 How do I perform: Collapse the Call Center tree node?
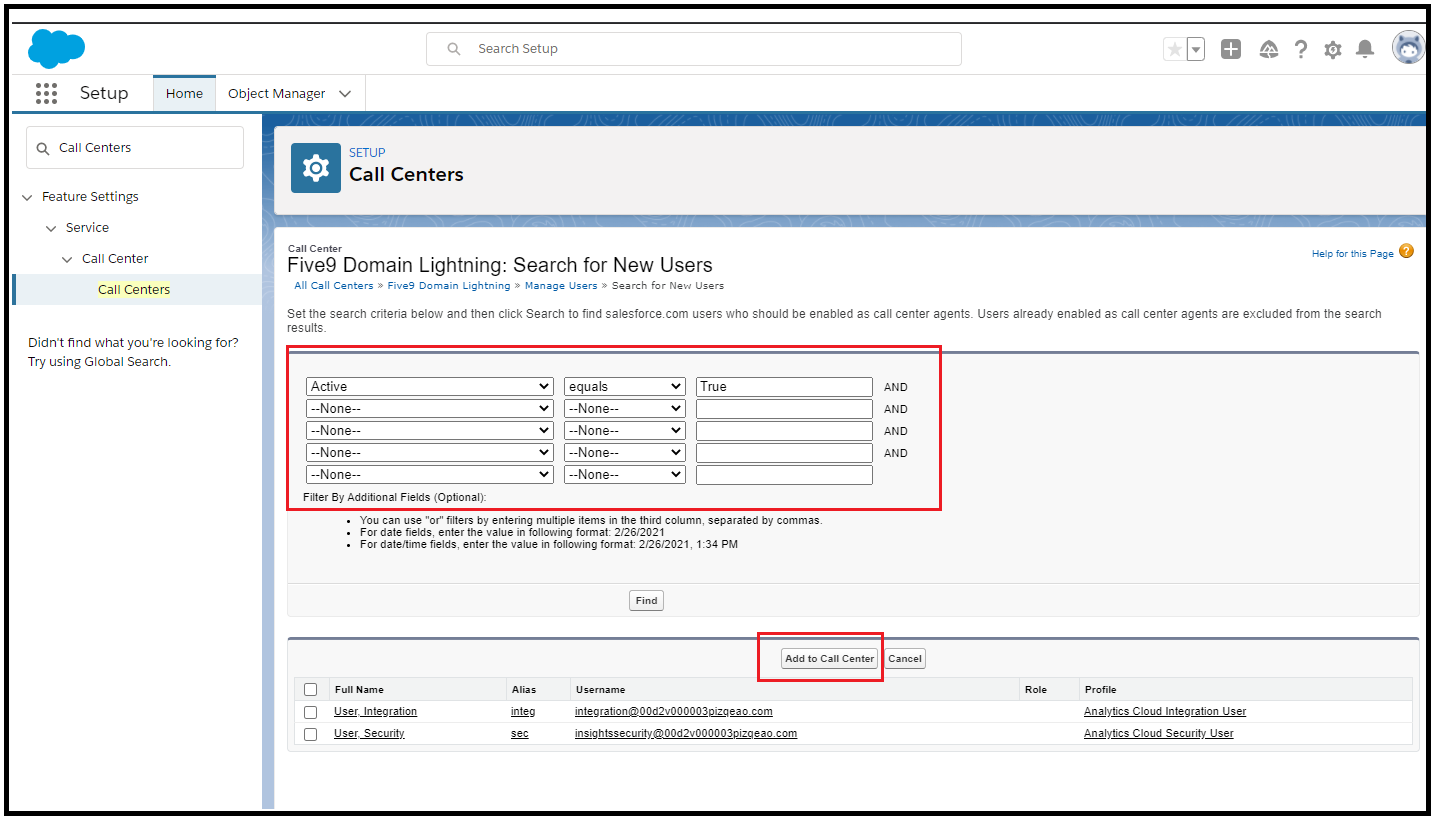pyautogui.click(x=67, y=260)
